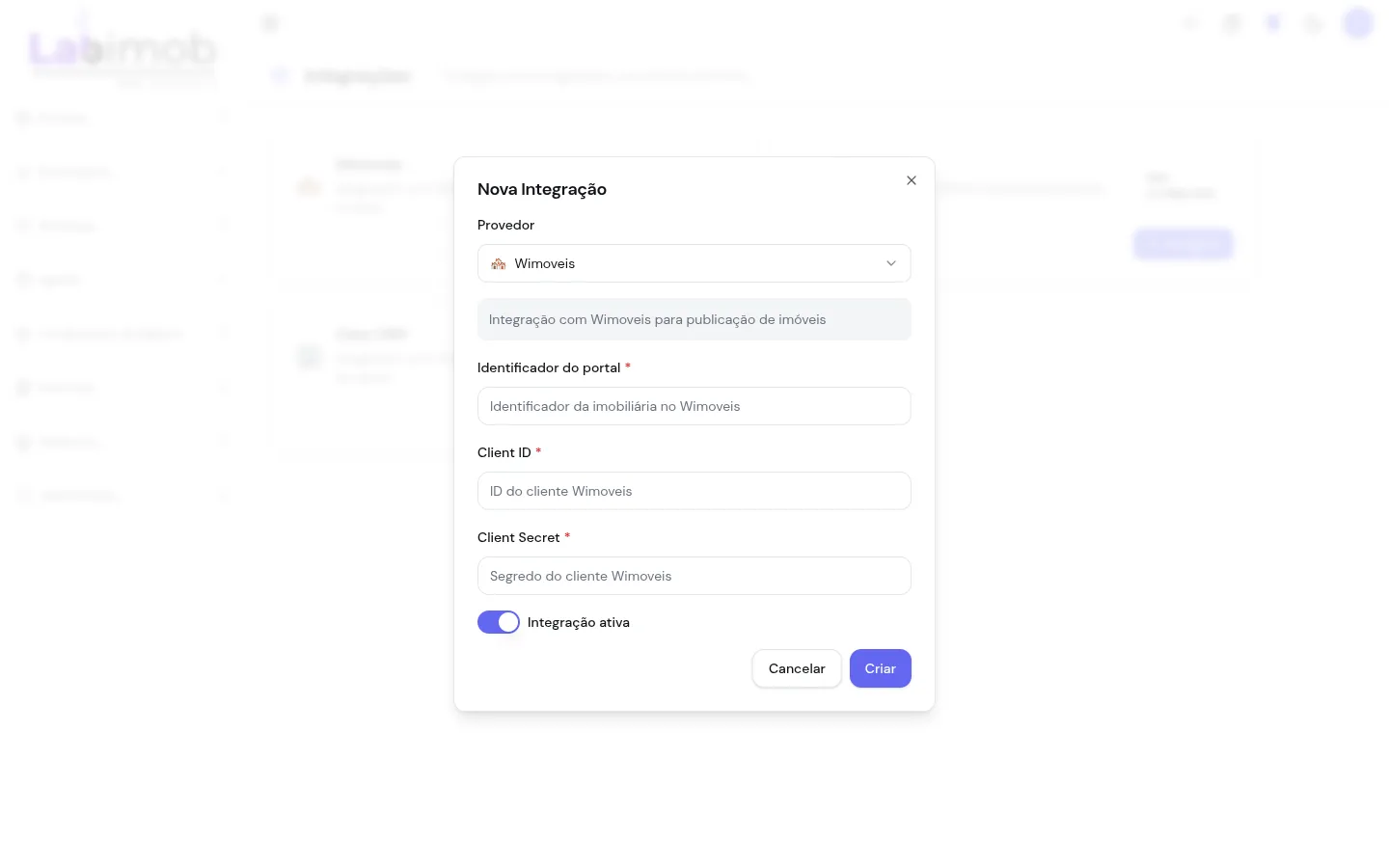Submit with the Criar button
This screenshot has width=1389, height=868.
pos(881,668)
